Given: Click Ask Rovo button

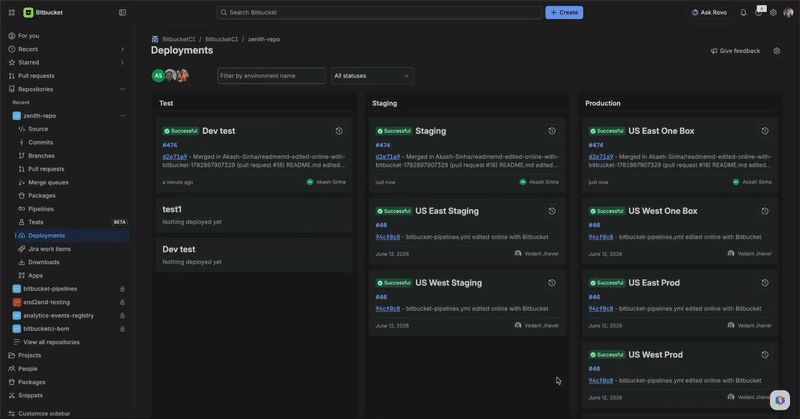Looking at the screenshot, I should [709, 12].
